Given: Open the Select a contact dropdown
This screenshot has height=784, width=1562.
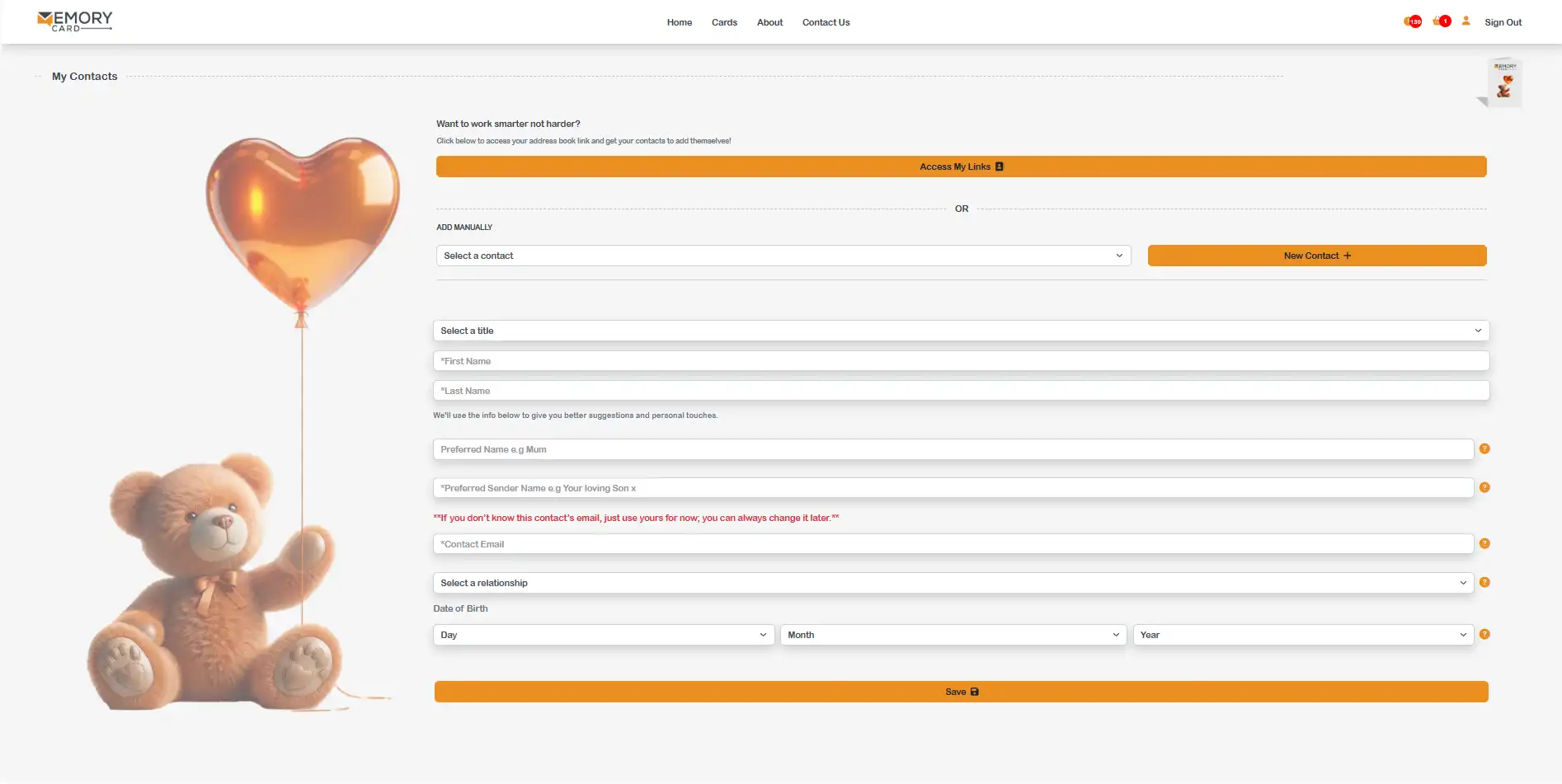Looking at the screenshot, I should [783, 256].
